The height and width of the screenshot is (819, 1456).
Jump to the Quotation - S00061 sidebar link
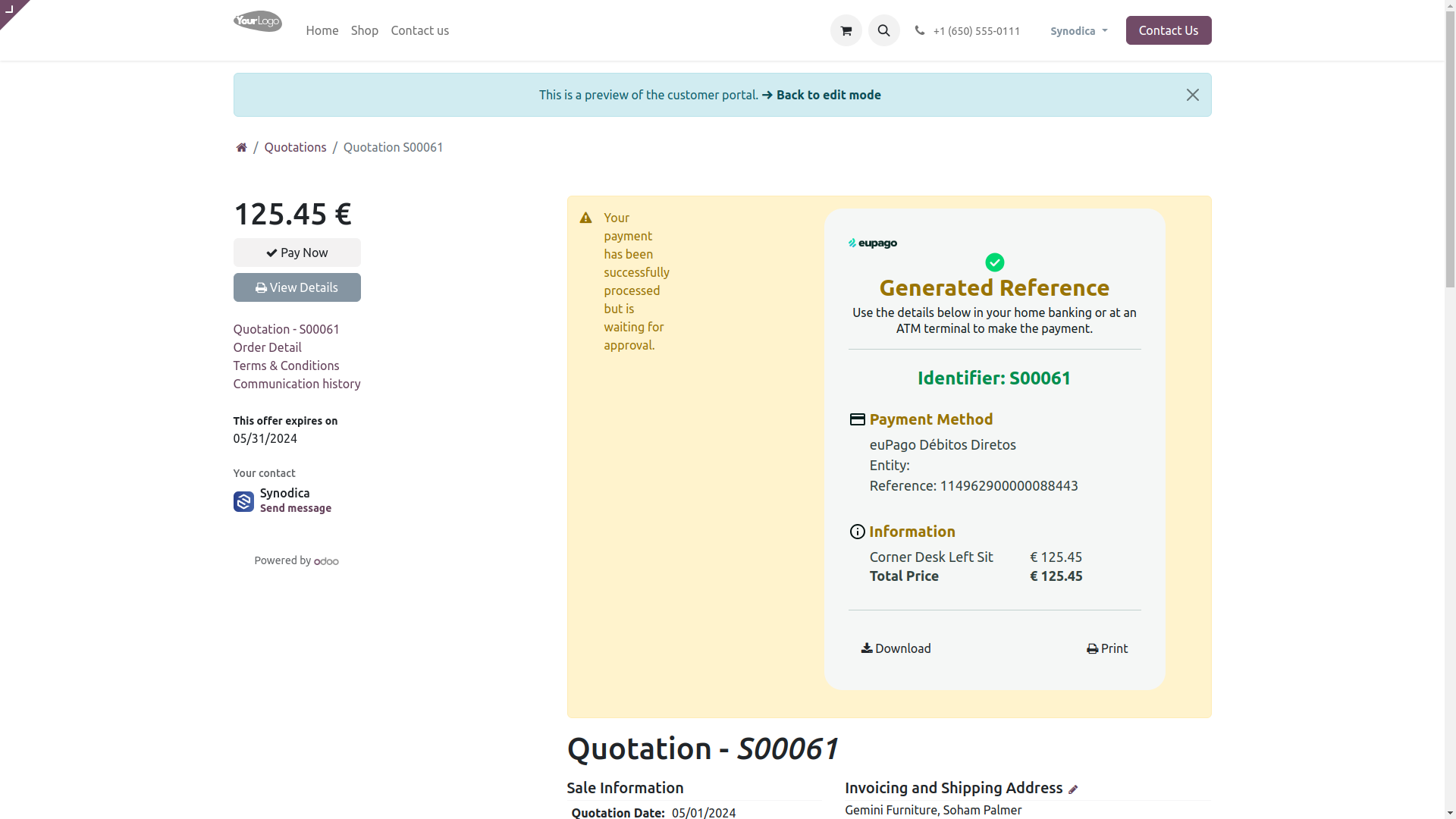[x=287, y=329]
